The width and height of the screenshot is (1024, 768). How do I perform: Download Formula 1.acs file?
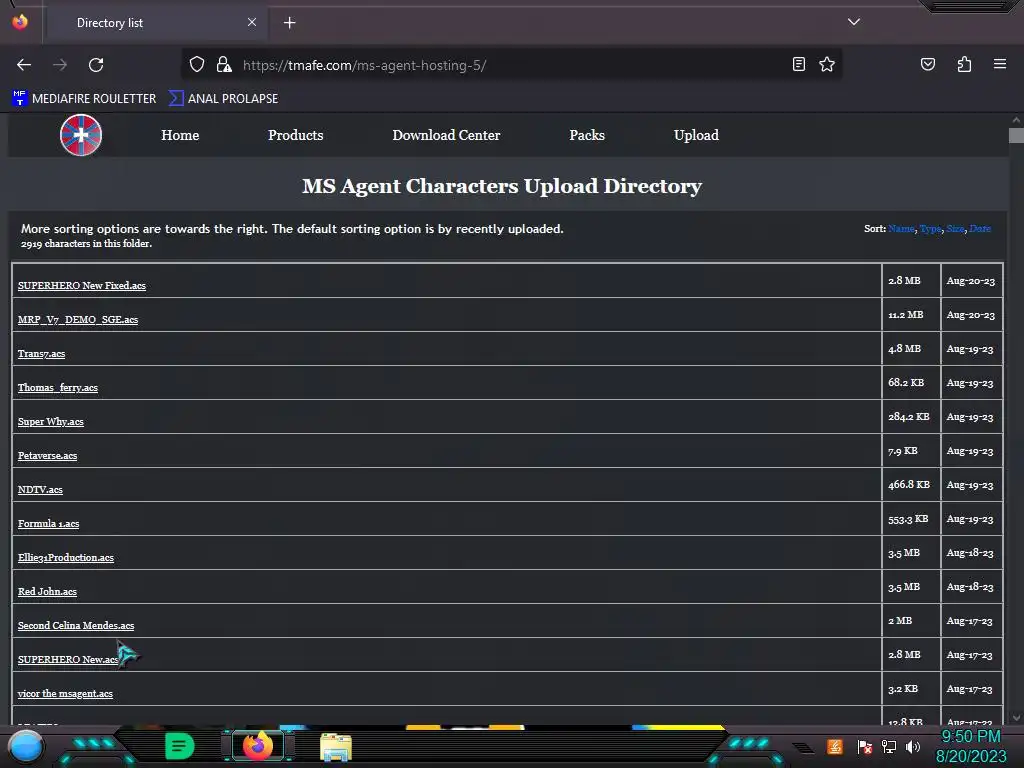[48, 523]
